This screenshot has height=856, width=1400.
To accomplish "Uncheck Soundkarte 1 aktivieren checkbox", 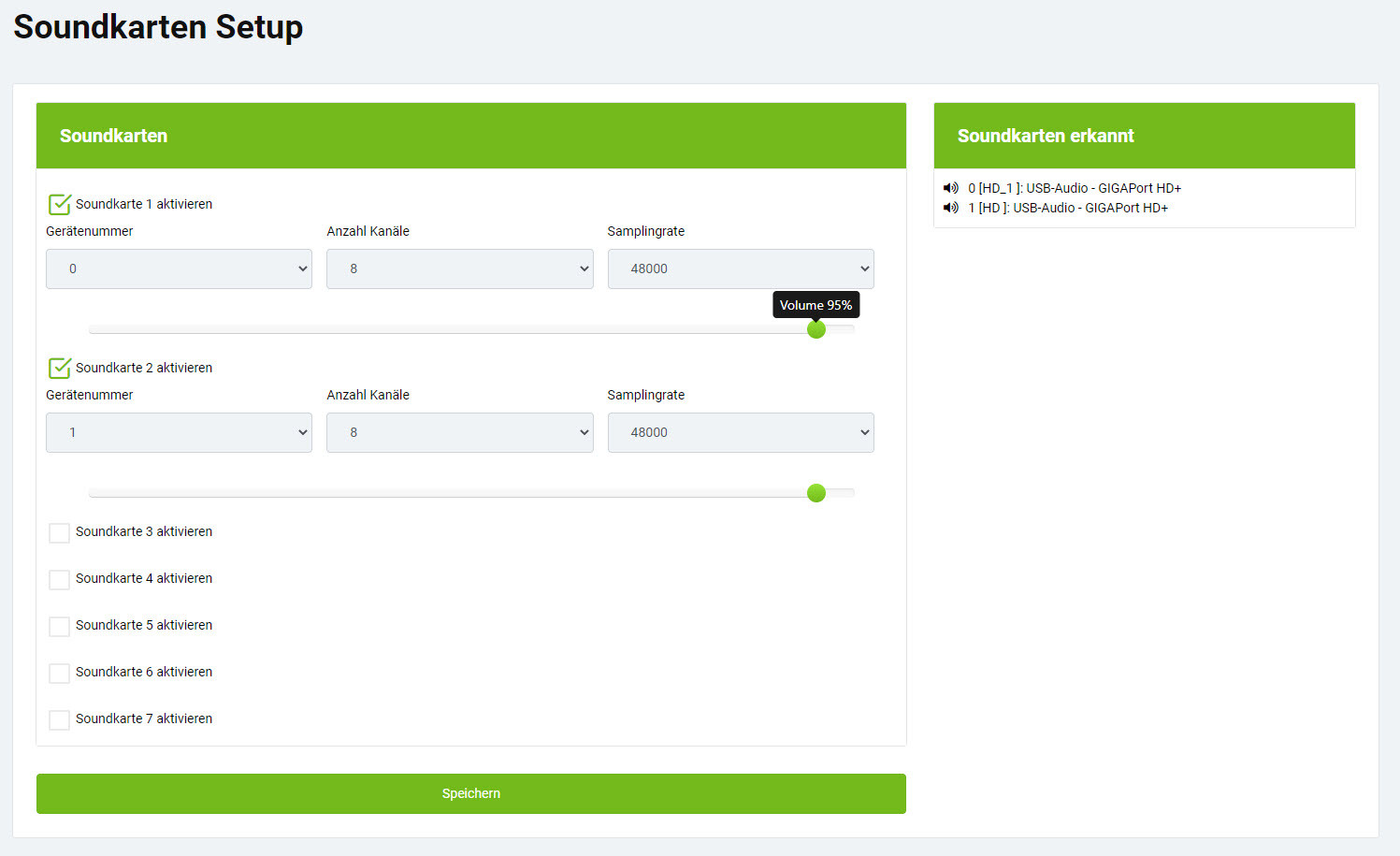I will (60, 204).
